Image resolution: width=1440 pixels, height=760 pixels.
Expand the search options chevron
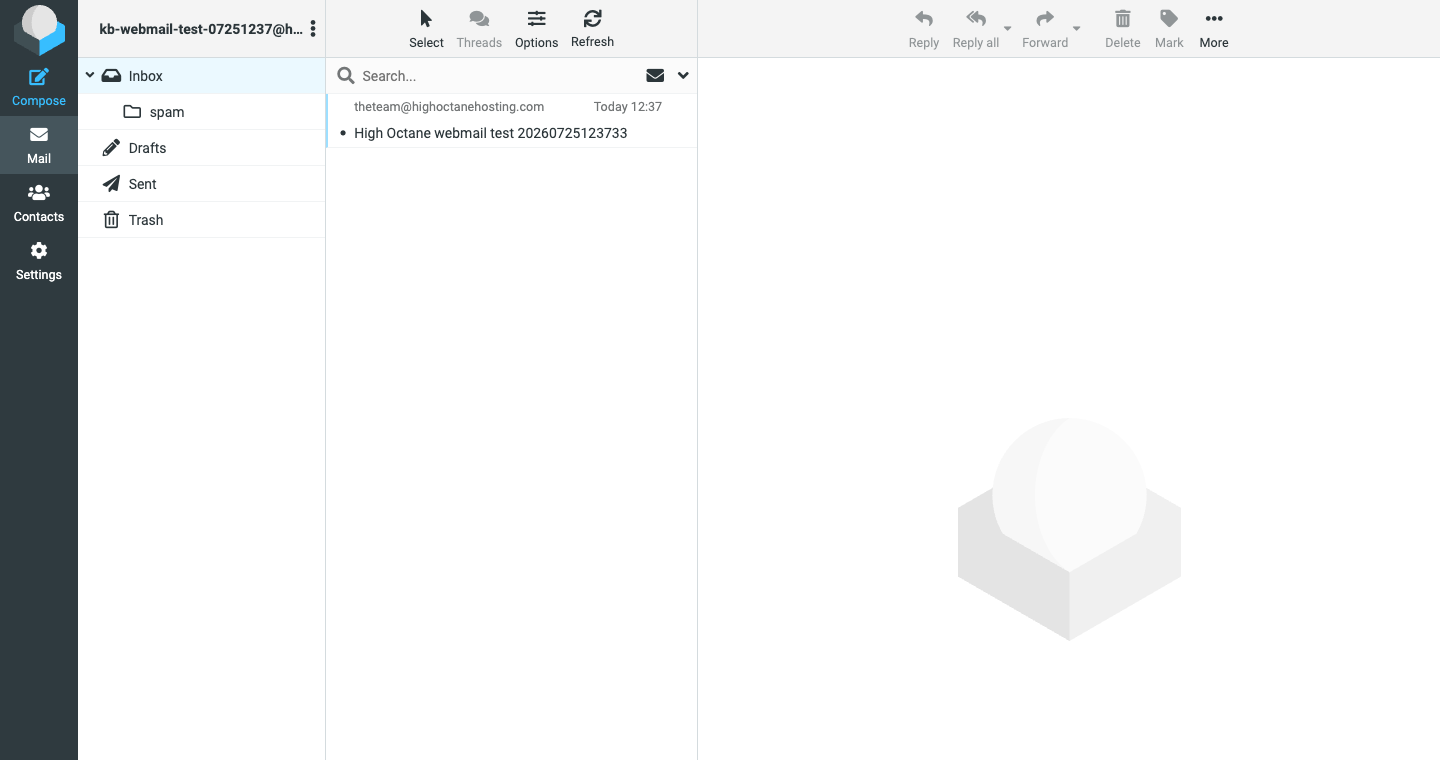point(684,76)
